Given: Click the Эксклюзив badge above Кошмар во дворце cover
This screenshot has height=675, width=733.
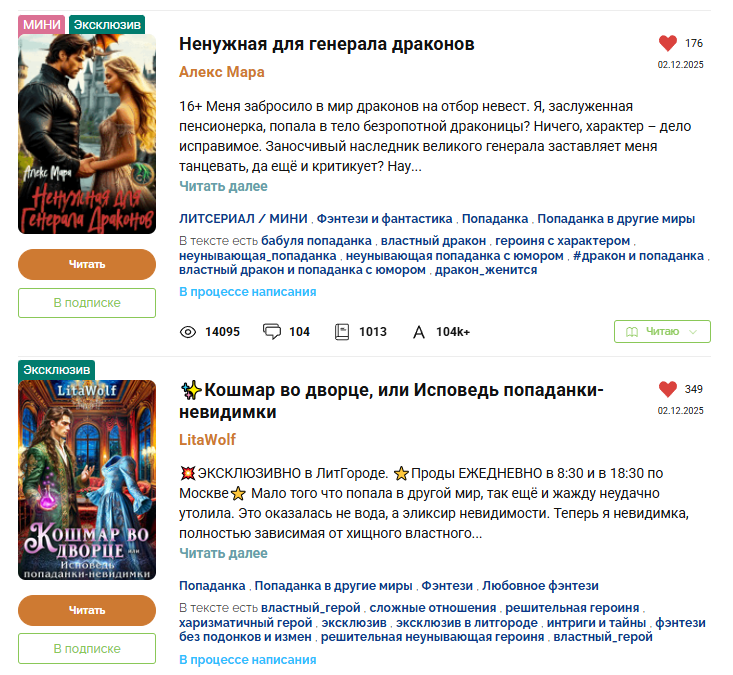Looking at the screenshot, I should [57, 370].
